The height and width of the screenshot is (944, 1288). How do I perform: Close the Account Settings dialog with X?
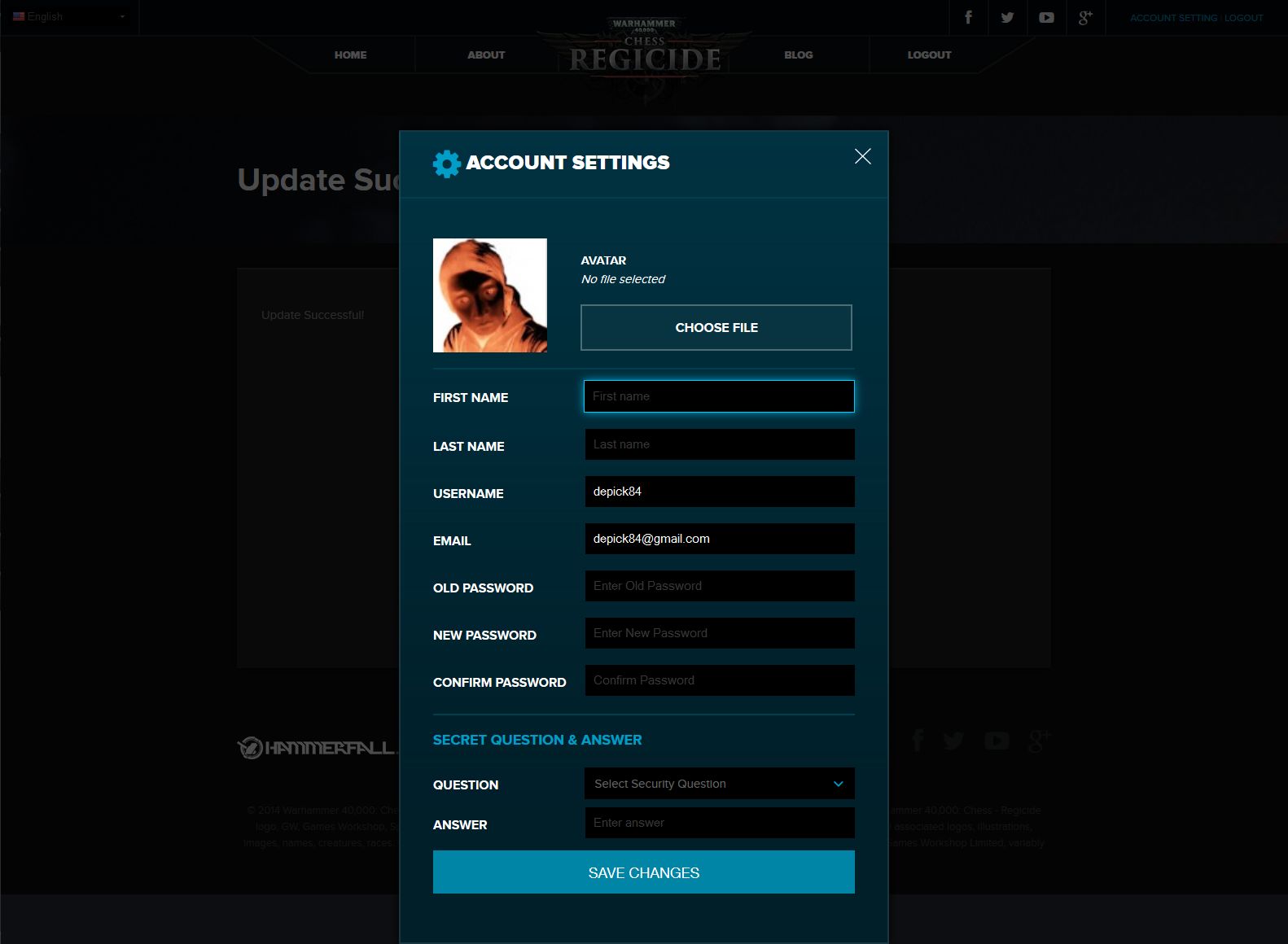point(862,156)
